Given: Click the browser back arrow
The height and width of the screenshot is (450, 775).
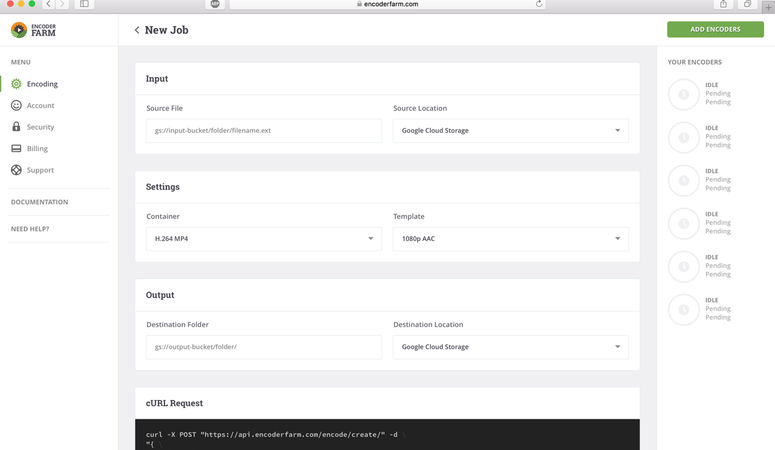Looking at the screenshot, I should (x=48, y=4).
